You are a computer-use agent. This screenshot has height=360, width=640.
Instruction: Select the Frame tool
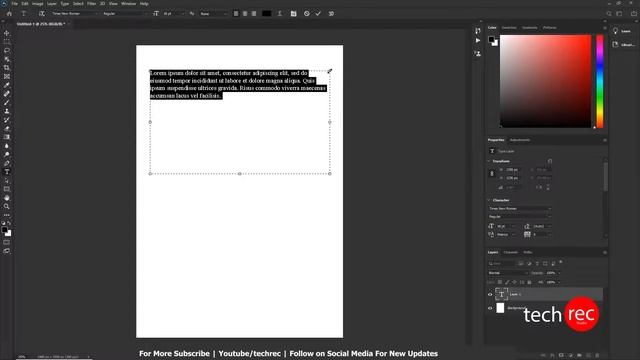pyautogui.click(x=7, y=76)
